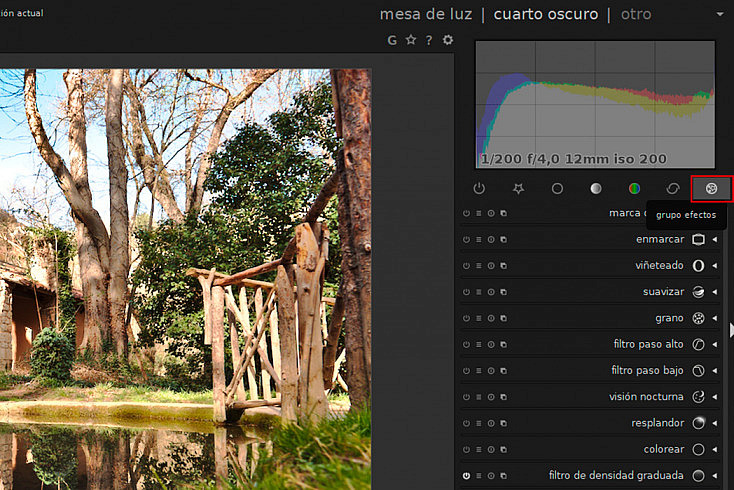
Task: Click the filtro paso bajo module icon
Action: pos(698,371)
